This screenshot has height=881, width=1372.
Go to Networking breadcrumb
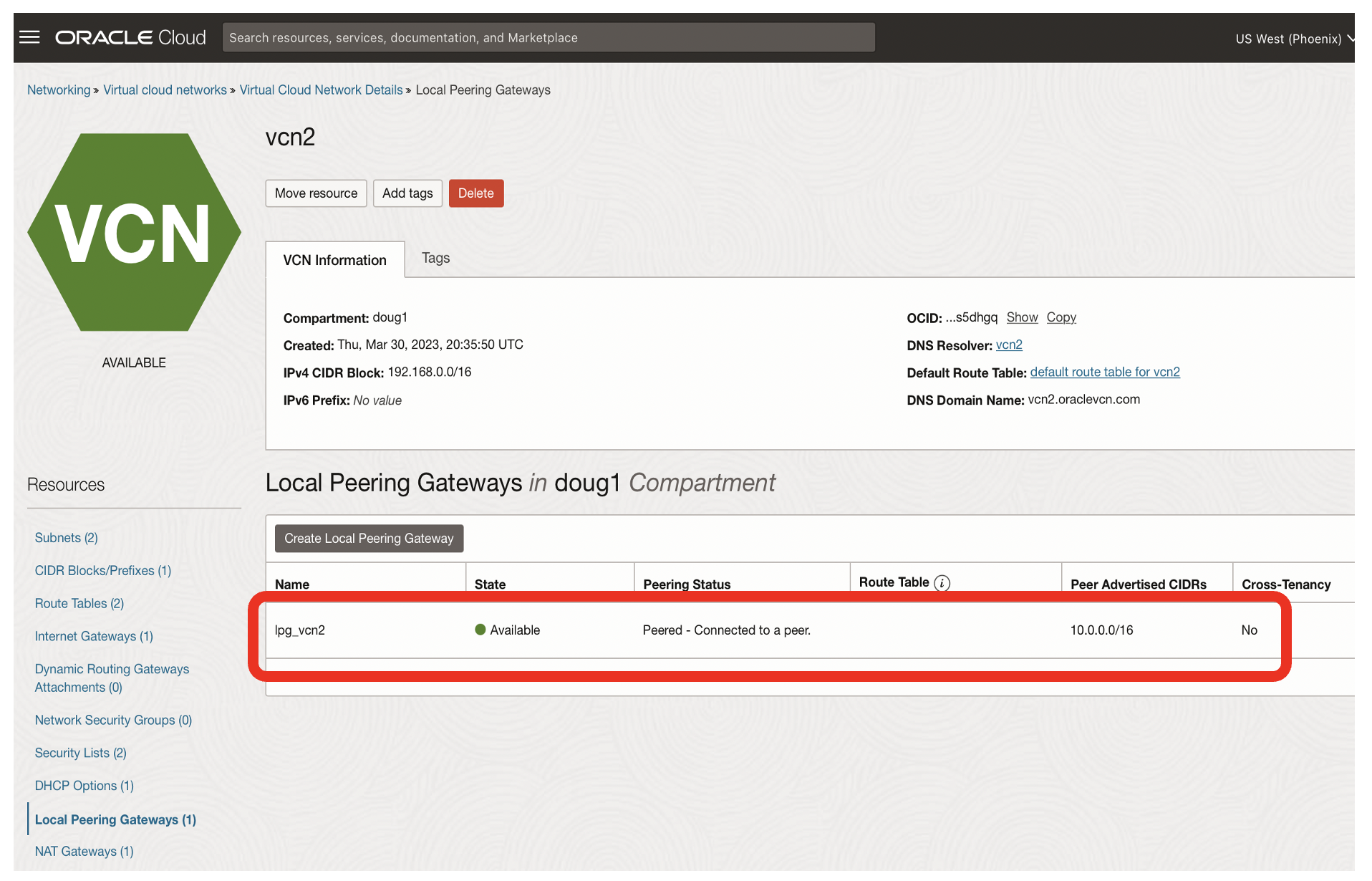click(x=59, y=90)
